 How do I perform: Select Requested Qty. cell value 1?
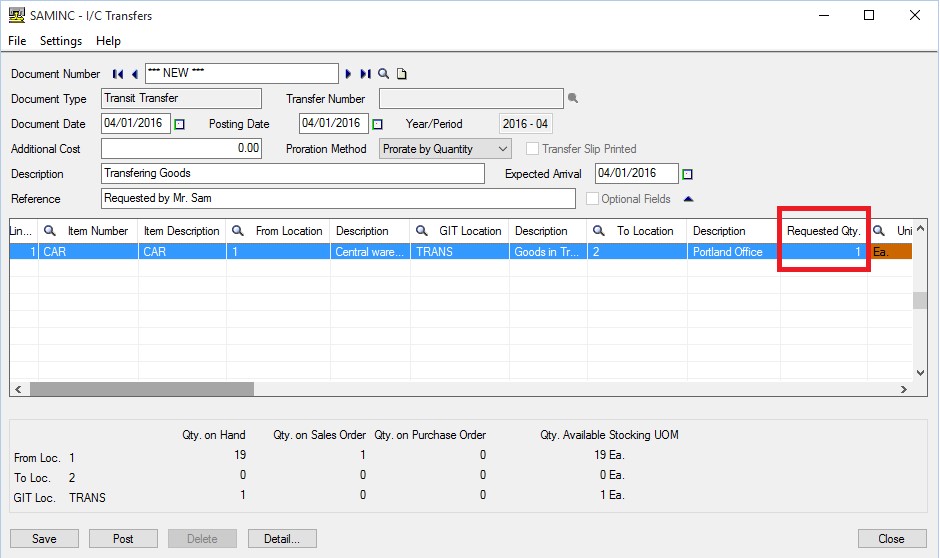click(824, 252)
